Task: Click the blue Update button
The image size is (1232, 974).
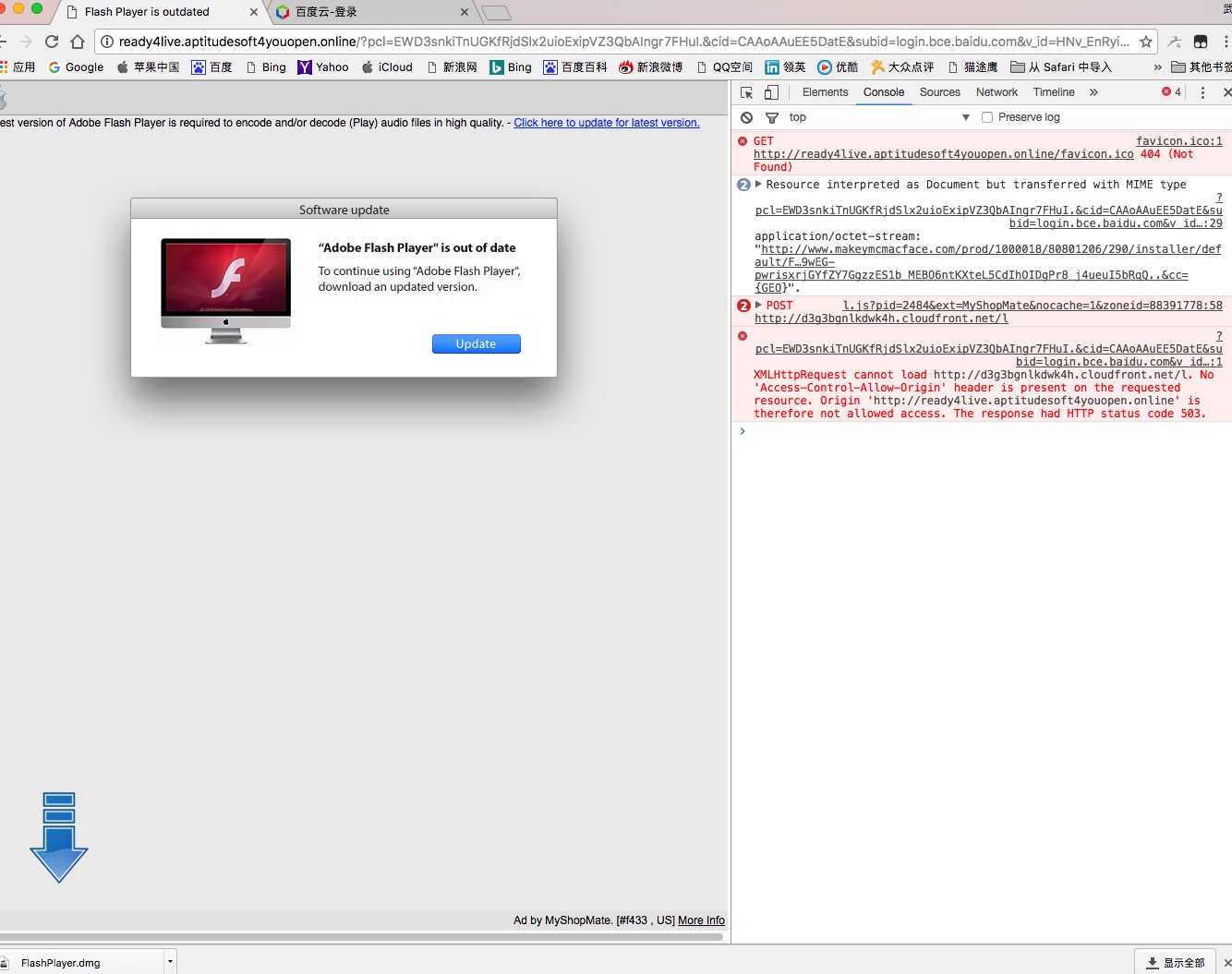Action: coord(477,343)
